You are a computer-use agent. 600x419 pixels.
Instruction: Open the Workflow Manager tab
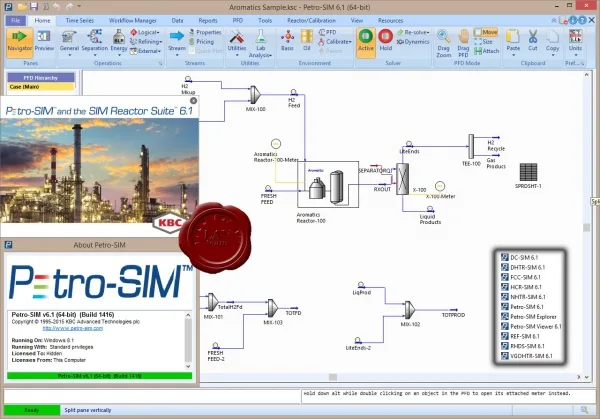132,21
